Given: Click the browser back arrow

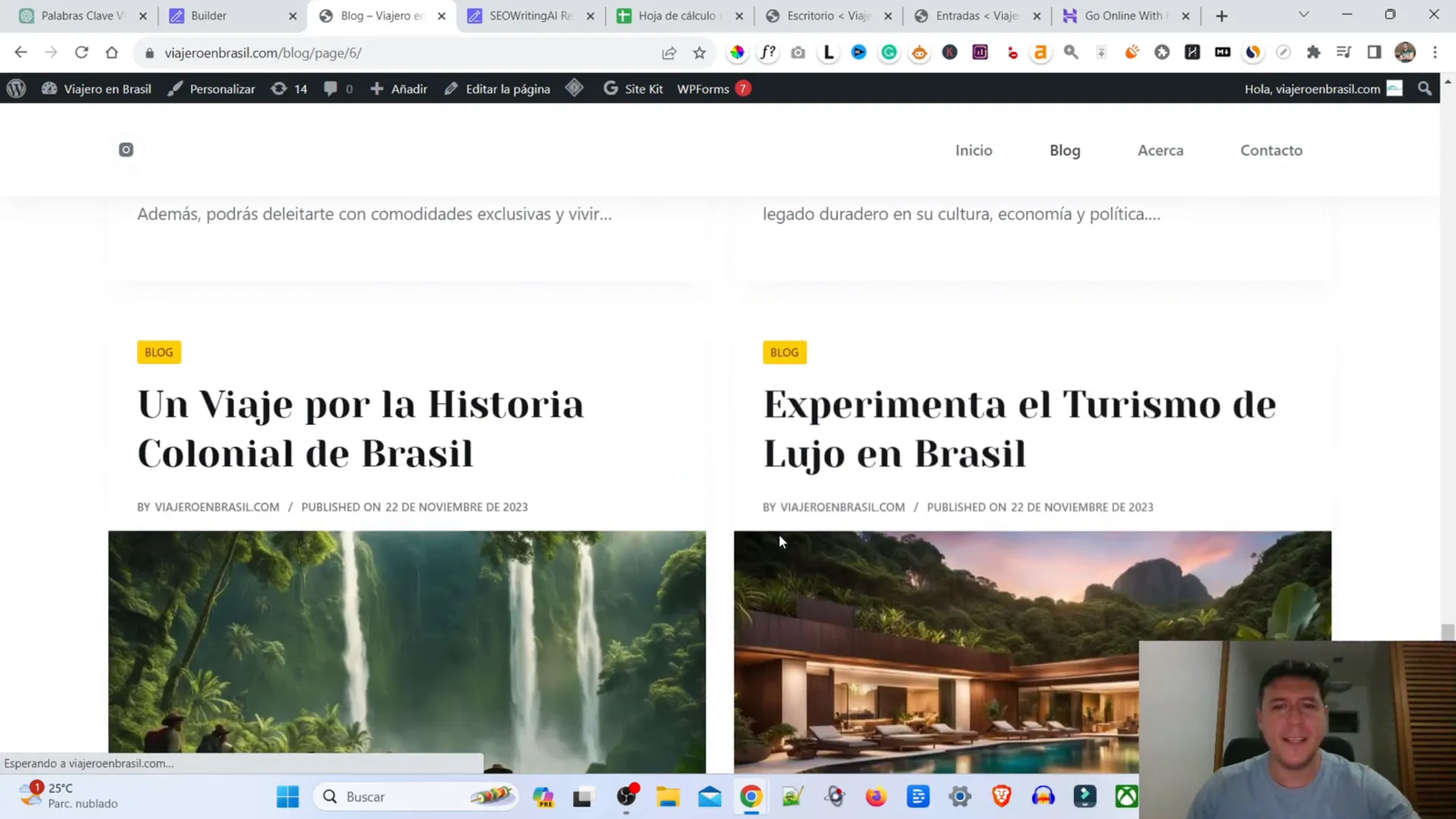Looking at the screenshot, I should [x=21, y=53].
